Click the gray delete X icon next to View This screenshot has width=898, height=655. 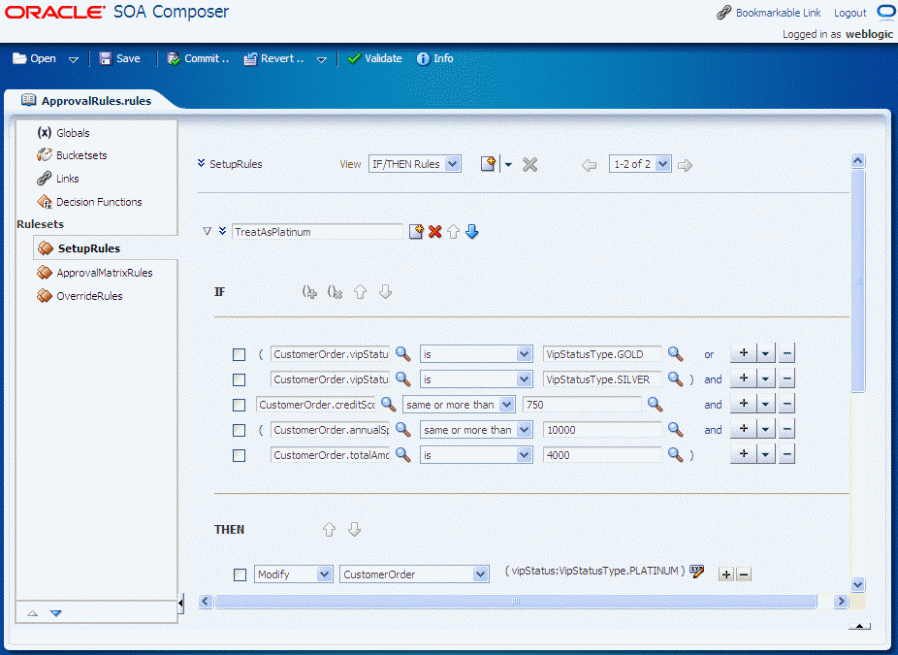pyautogui.click(x=530, y=165)
